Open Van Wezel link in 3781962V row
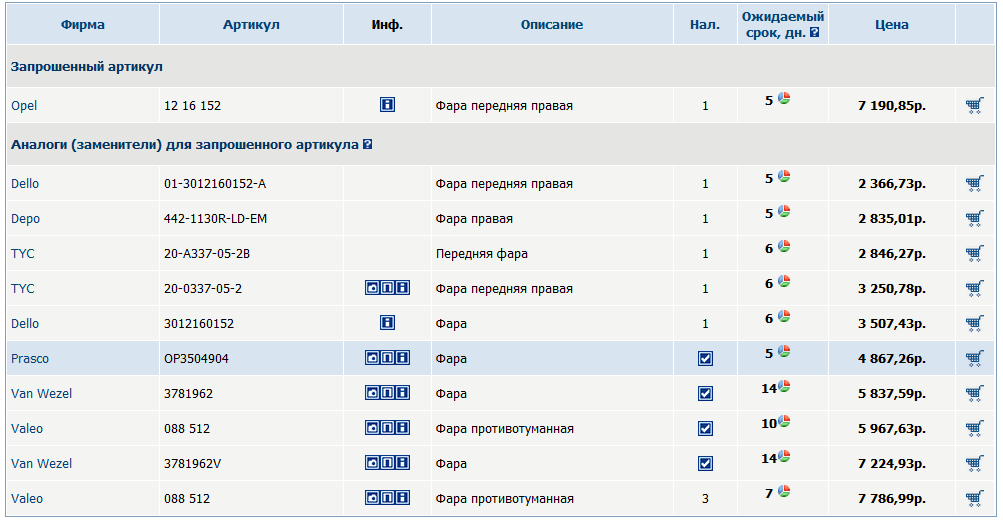The height and width of the screenshot is (522, 1003). coord(41,463)
